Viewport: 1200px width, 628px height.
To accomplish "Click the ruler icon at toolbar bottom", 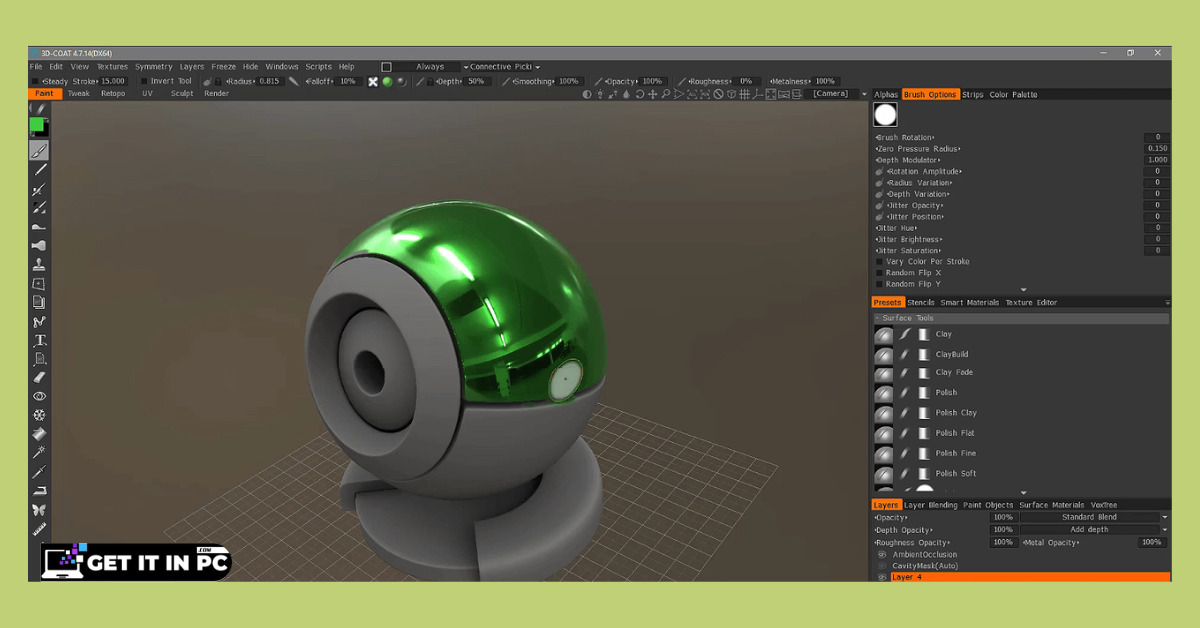I will pyautogui.click(x=39, y=528).
